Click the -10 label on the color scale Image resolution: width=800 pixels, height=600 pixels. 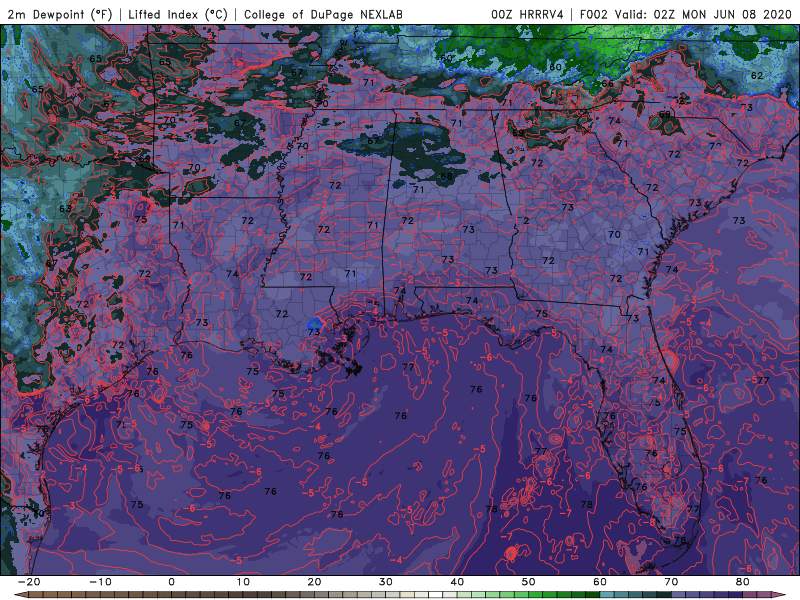click(100, 582)
